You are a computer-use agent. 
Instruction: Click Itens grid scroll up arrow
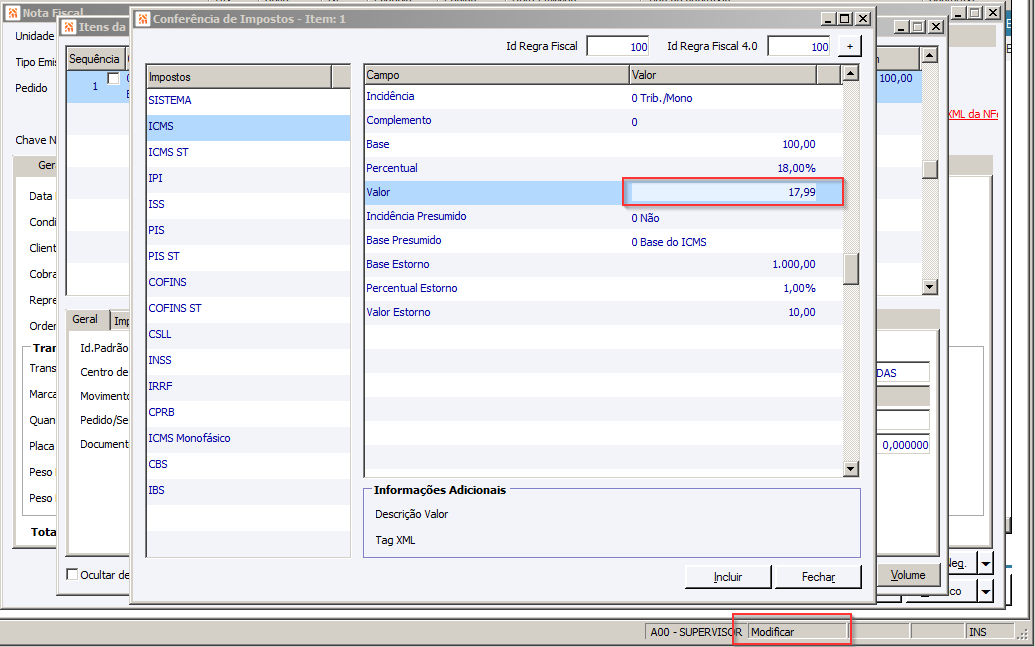(x=929, y=55)
